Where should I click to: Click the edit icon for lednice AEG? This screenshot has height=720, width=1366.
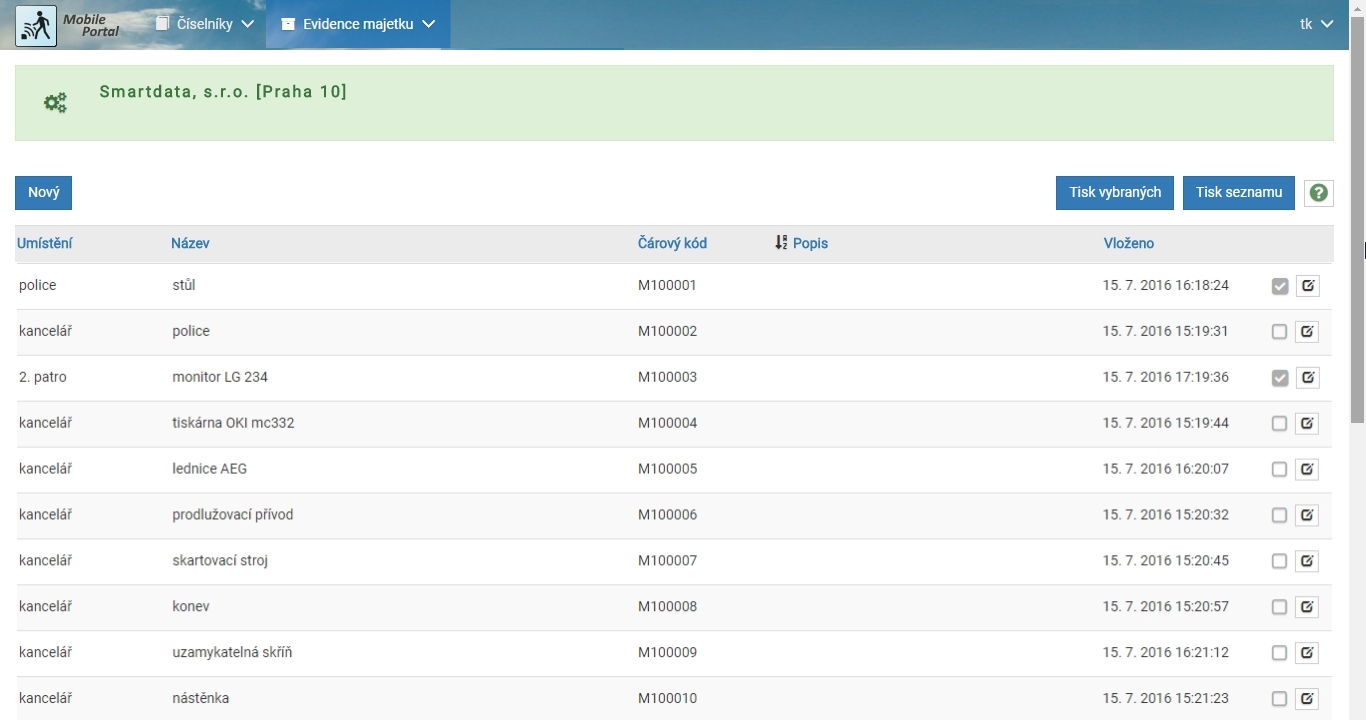point(1307,470)
